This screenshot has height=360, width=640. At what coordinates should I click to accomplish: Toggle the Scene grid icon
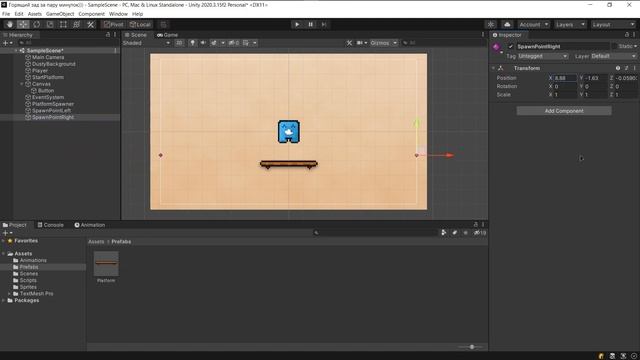[246, 43]
